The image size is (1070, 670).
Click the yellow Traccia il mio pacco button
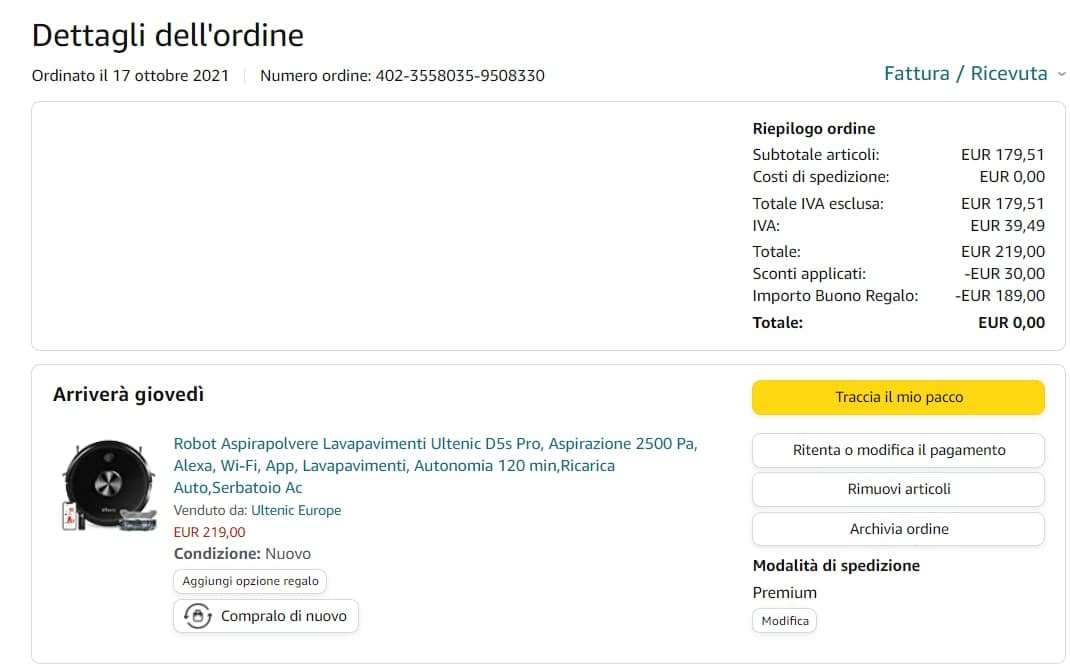(898, 397)
